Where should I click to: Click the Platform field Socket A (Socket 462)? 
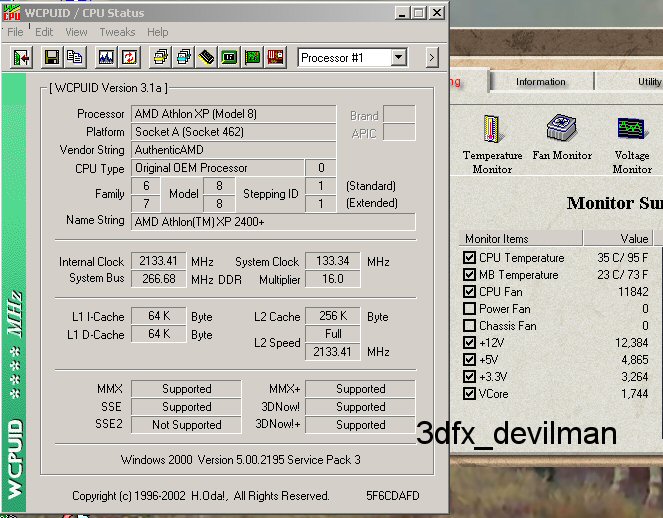coord(233,132)
